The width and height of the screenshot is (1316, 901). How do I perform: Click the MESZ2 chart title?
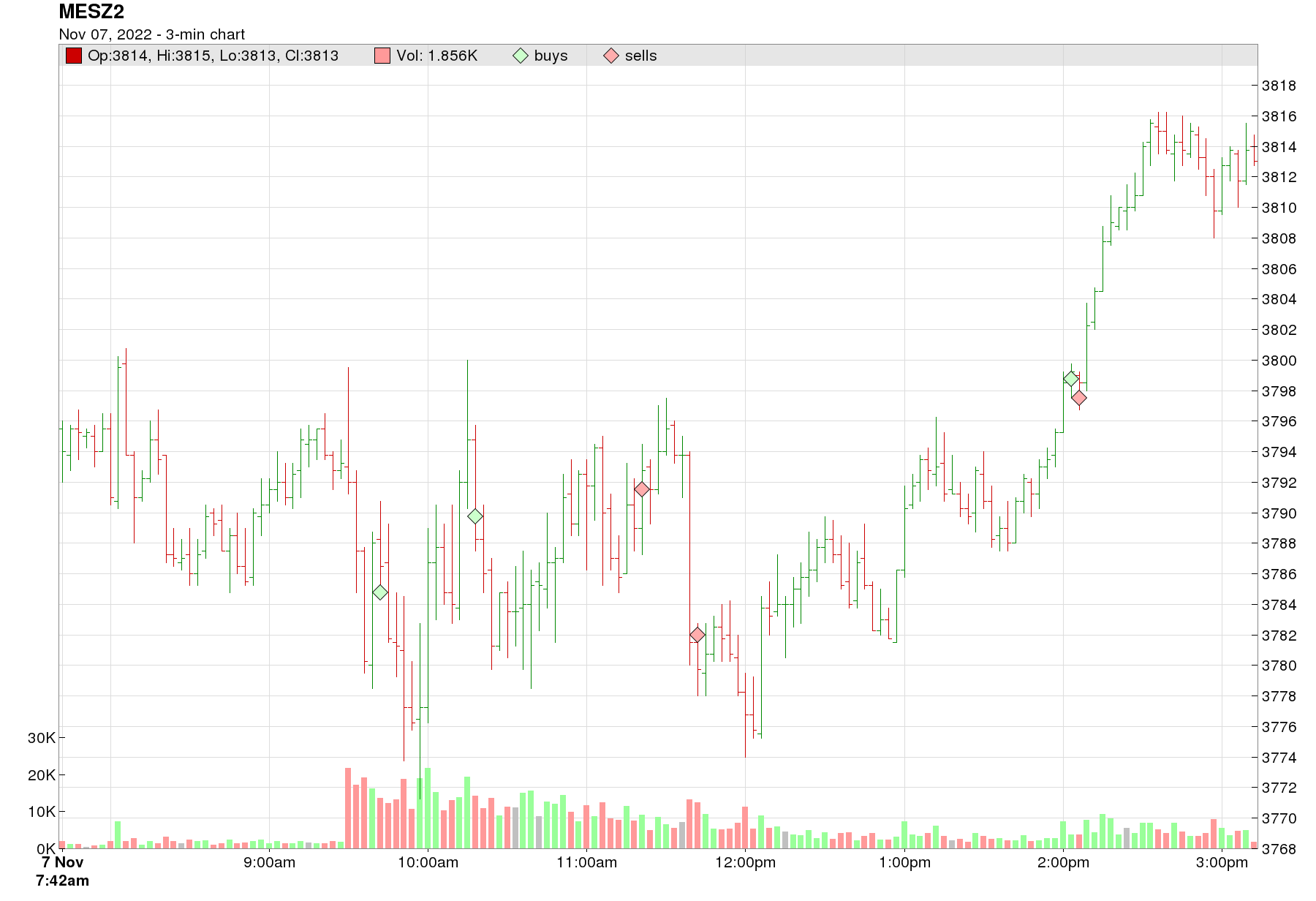[91, 12]
